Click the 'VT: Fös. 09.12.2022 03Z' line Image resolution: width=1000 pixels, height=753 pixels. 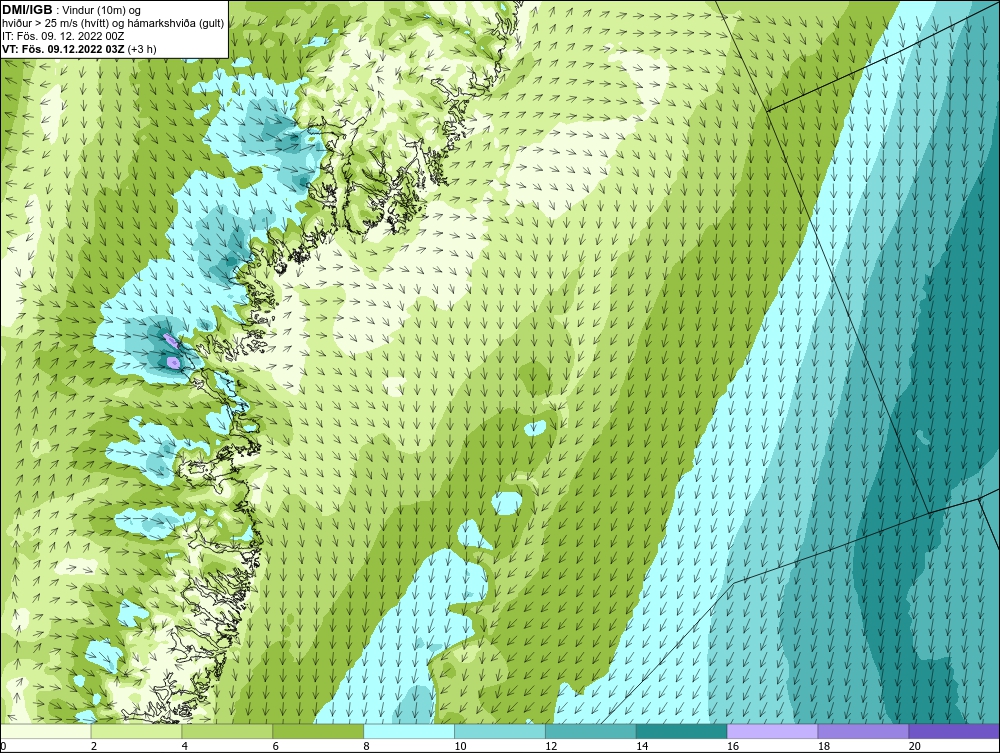tap(64, 49)
